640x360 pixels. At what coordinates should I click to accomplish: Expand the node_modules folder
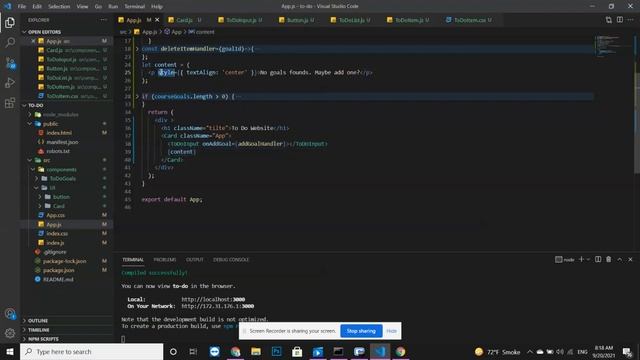point(30,115)
